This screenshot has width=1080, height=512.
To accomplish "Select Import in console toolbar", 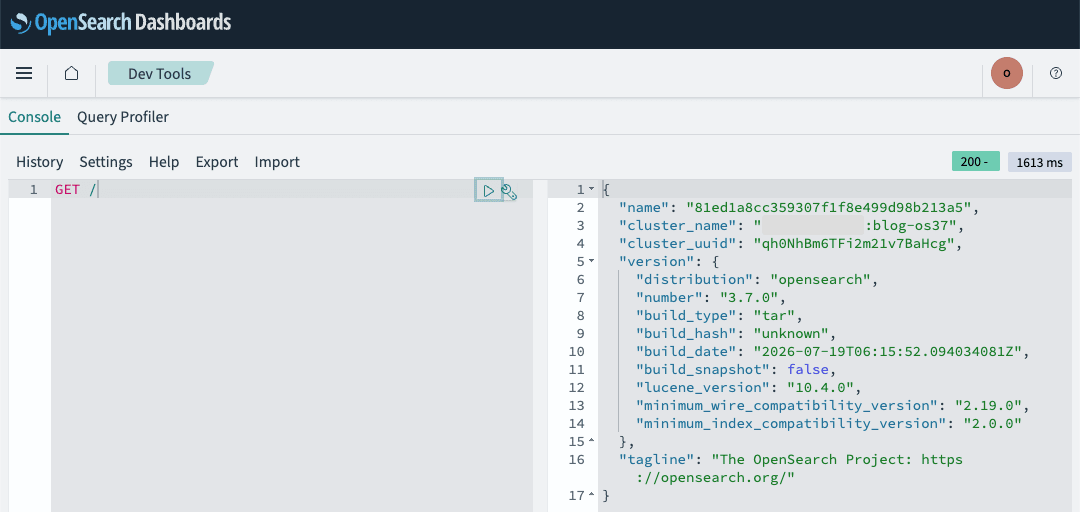I will point(277,162).
